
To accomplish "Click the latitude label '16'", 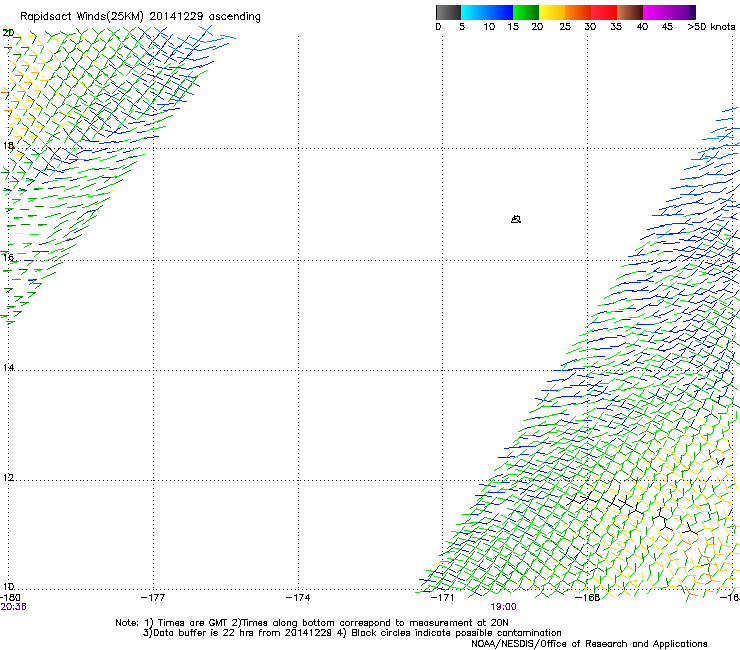I will point(8,257).
